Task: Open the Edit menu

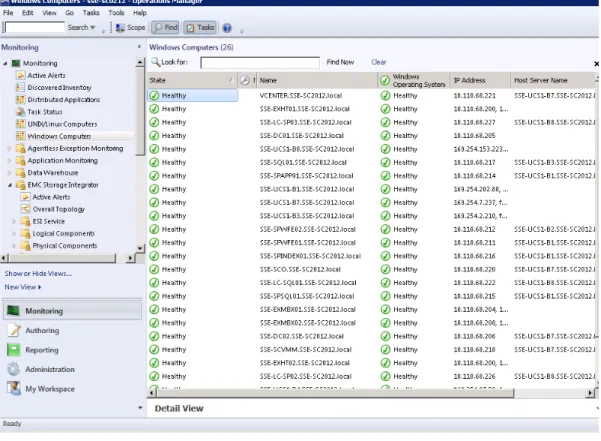Action: pos(28,13)
